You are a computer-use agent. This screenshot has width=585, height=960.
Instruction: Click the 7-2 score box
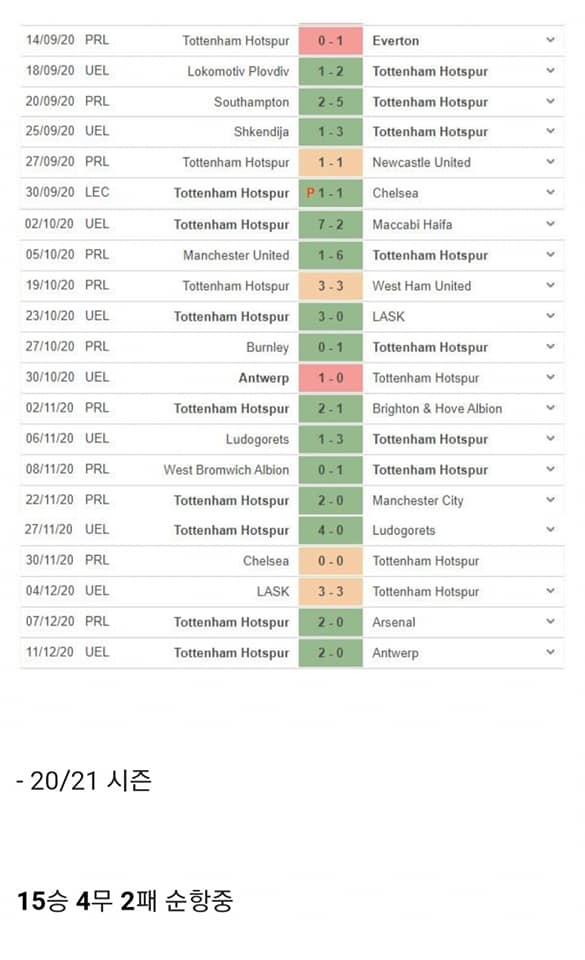[x=330, y=225]
